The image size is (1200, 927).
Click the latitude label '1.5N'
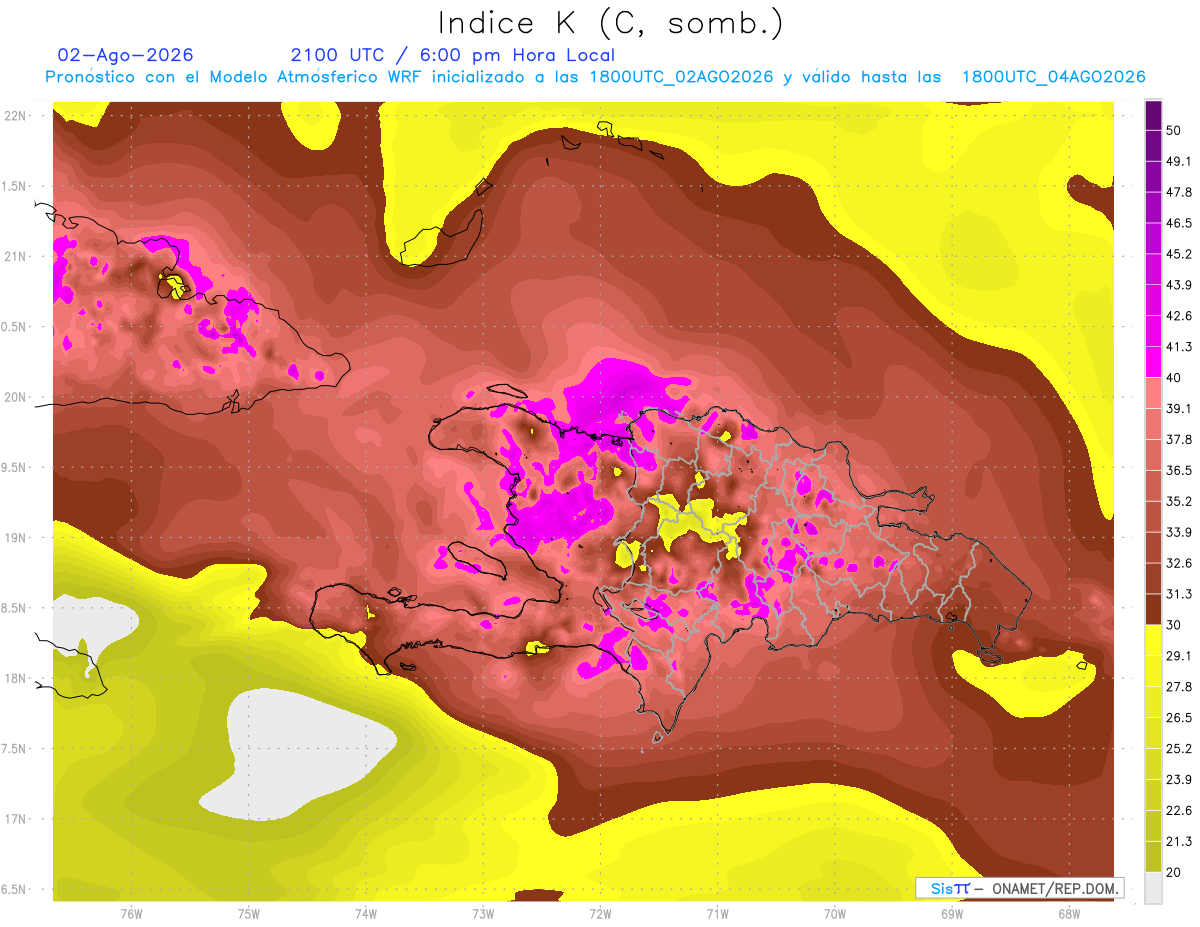tap(15, 186)
